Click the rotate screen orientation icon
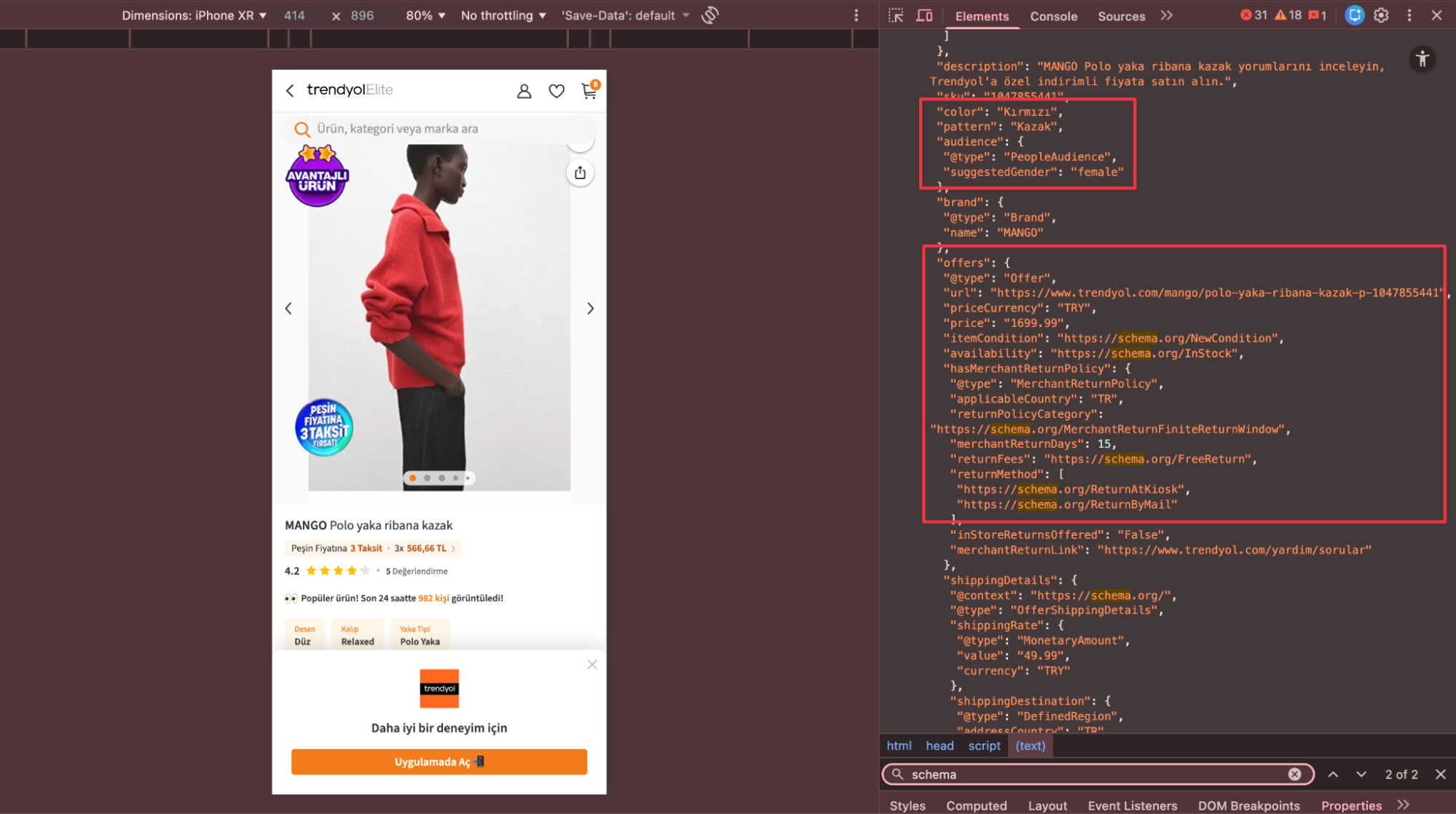This screenshot has height=814, width=1456. (x=710, y=15)
